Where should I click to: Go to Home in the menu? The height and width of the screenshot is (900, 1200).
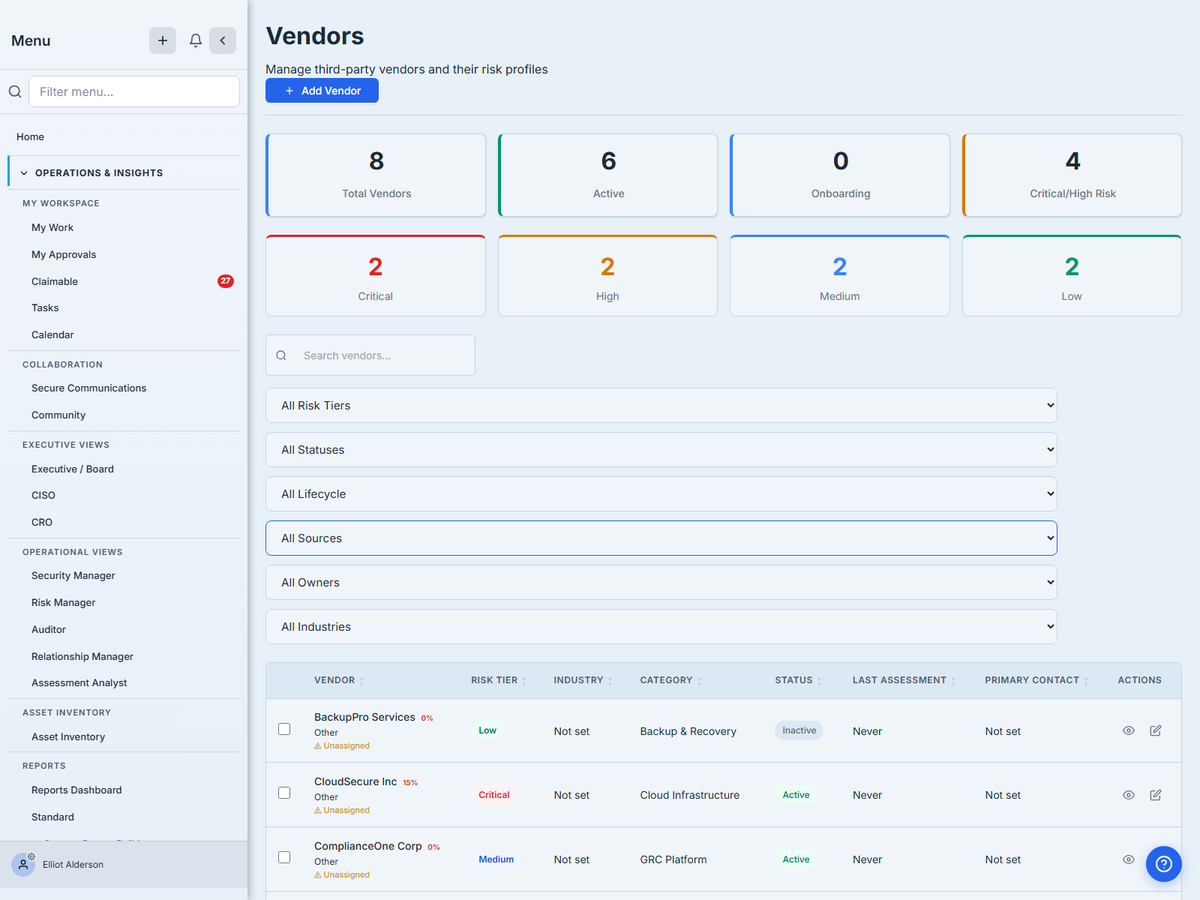tap(30, 137)
